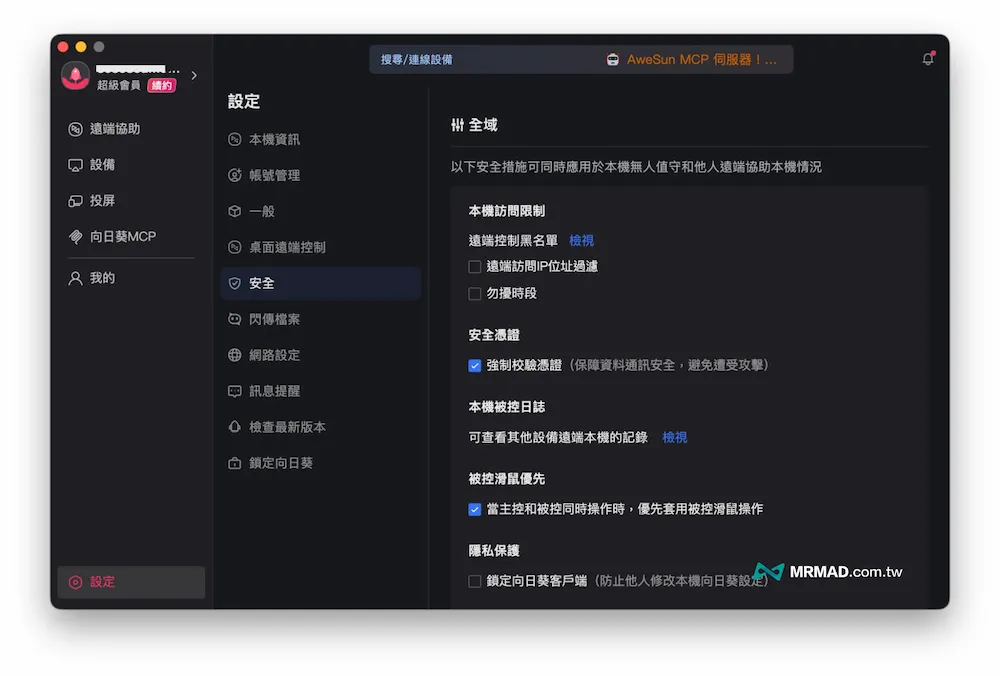Click the 帳號管理 icon
This screenshot has width=1000, height=676.
[235, 175]
